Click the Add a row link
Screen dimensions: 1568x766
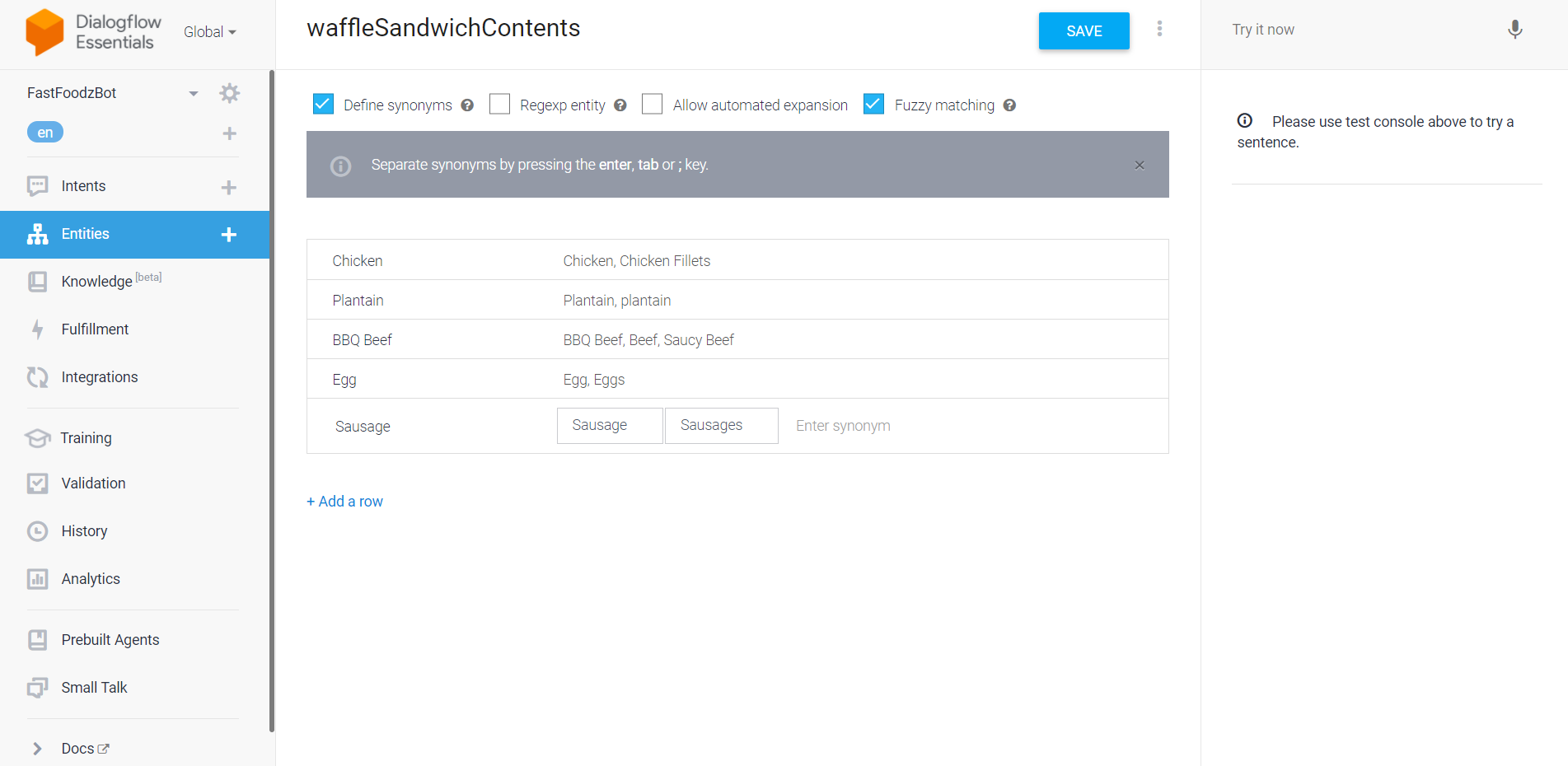point(344,502)
